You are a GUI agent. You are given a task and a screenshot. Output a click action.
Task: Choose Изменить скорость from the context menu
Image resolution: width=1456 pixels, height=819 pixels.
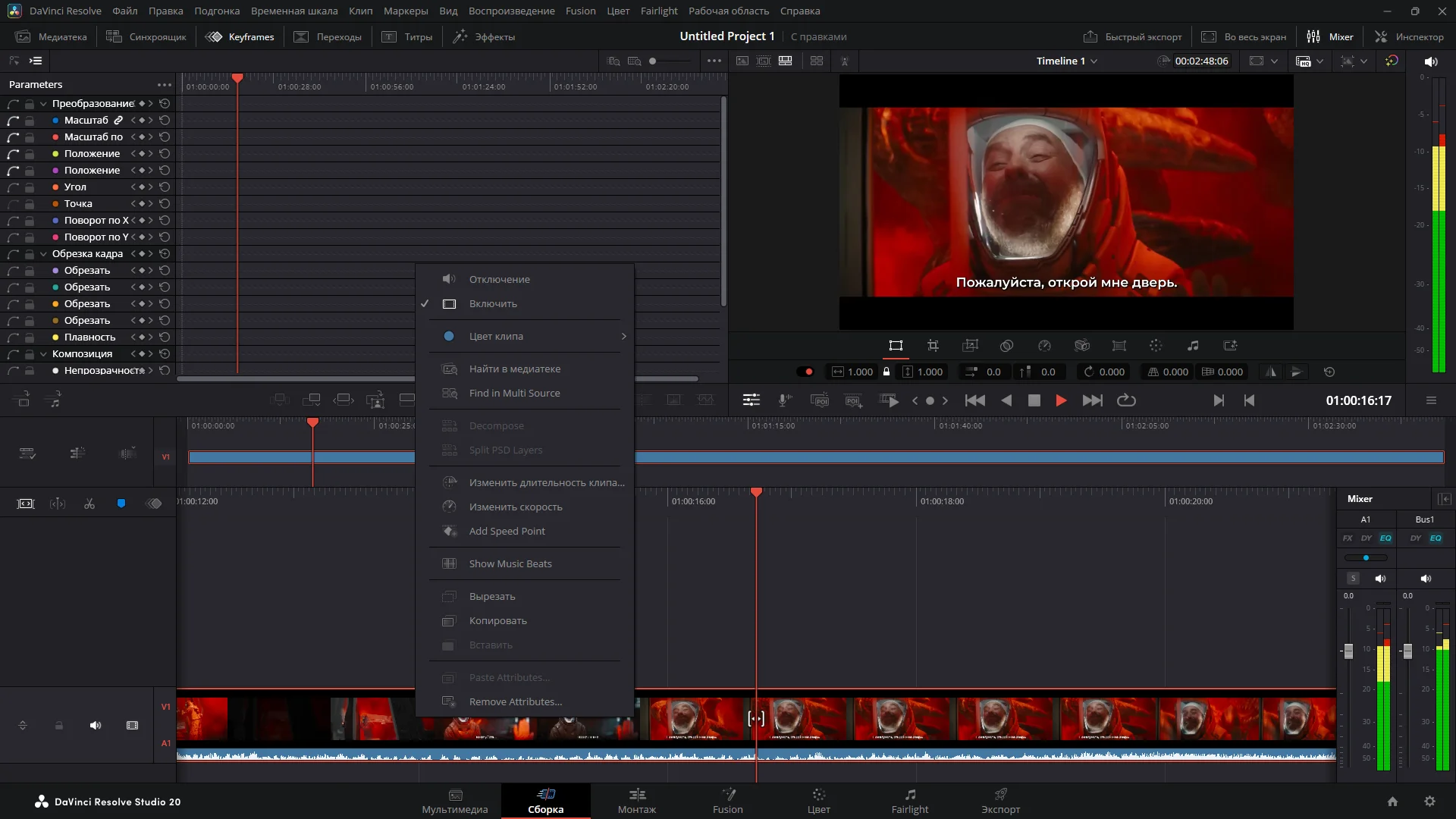tap(516, 507)
